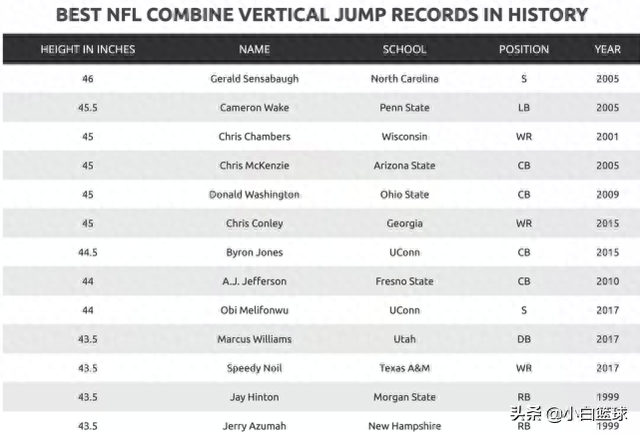This screenshot has height=434, width=640.
Task: Click the Fresno State school cell
Action: (x=404, y=281)
